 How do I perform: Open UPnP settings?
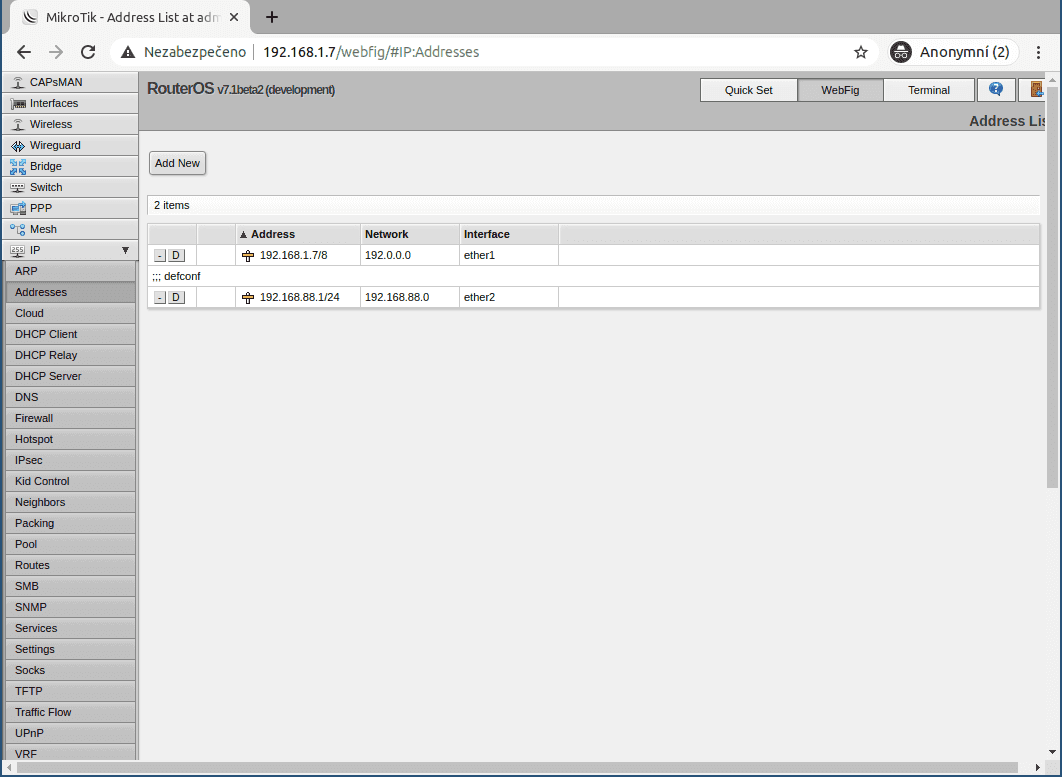(70, 733)
